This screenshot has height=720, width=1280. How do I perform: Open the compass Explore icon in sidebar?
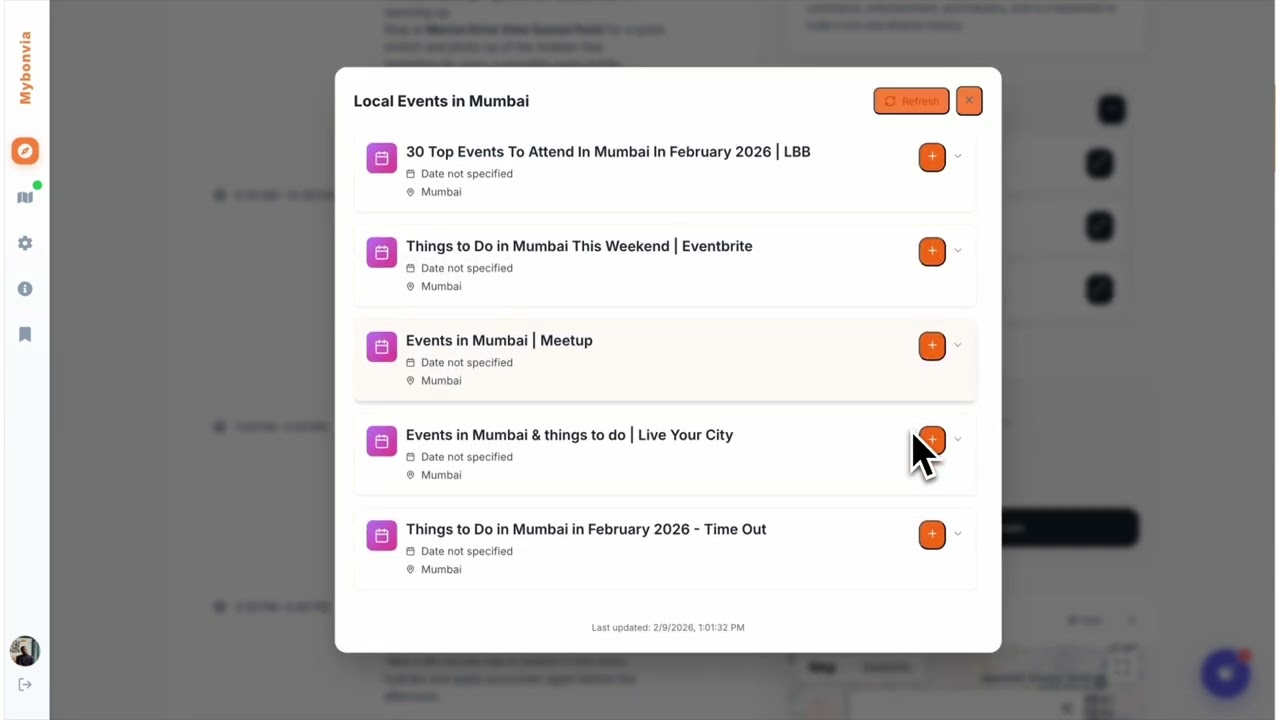[25, 151]
